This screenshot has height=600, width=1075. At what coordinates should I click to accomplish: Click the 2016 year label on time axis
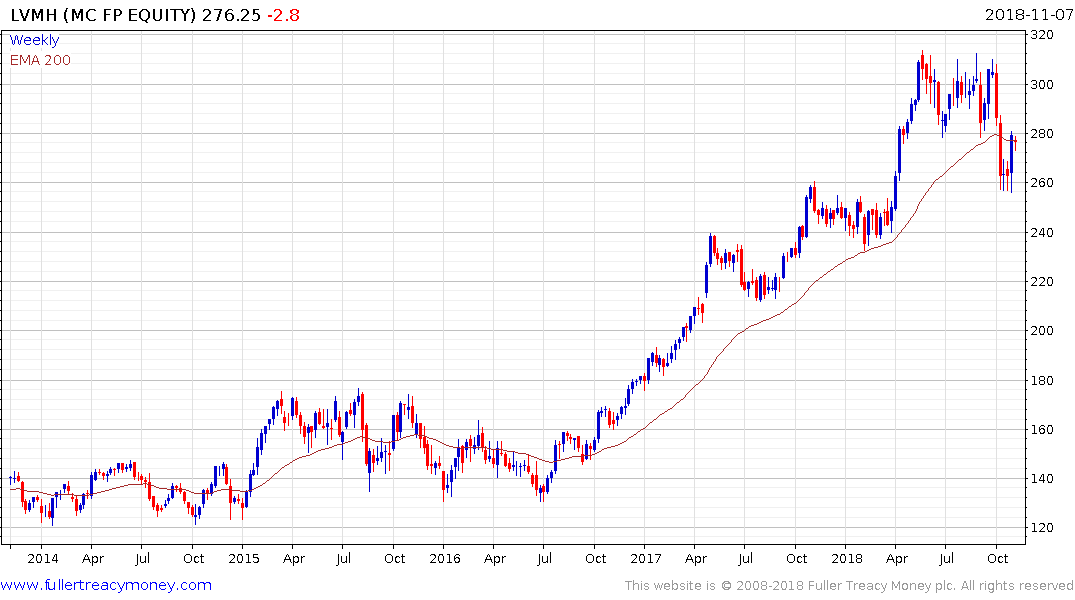click(445, 558)
